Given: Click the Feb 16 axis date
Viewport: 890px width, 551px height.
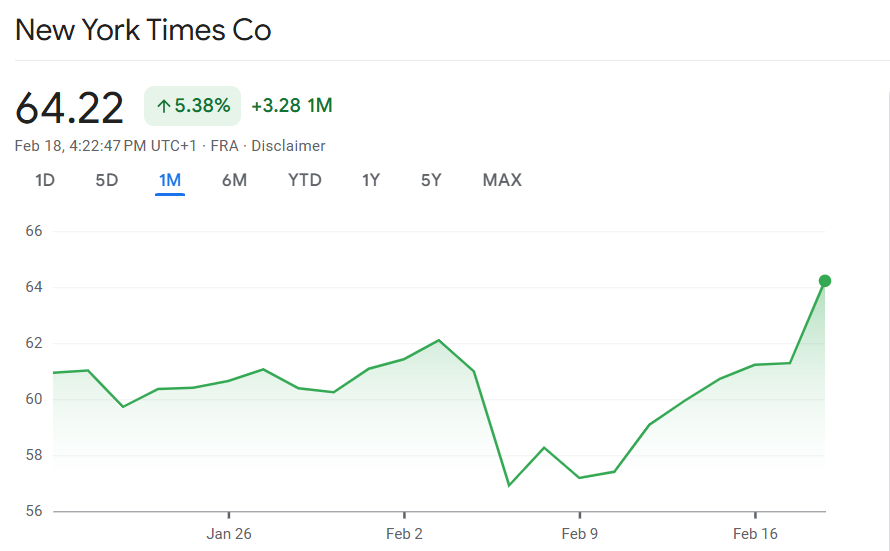Looking at the screenshot, I should [755, 534].
